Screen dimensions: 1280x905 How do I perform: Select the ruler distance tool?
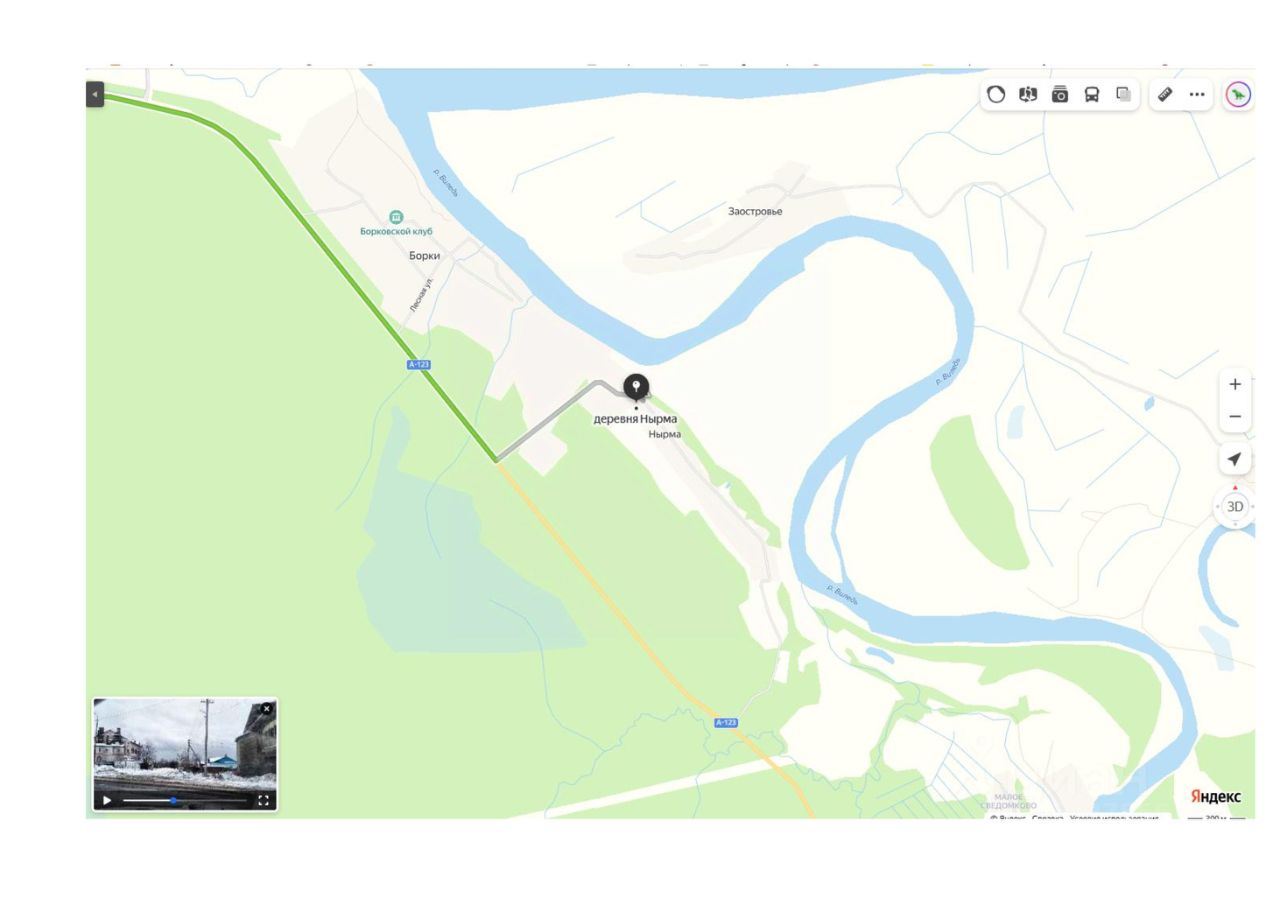coord(1165,94)
